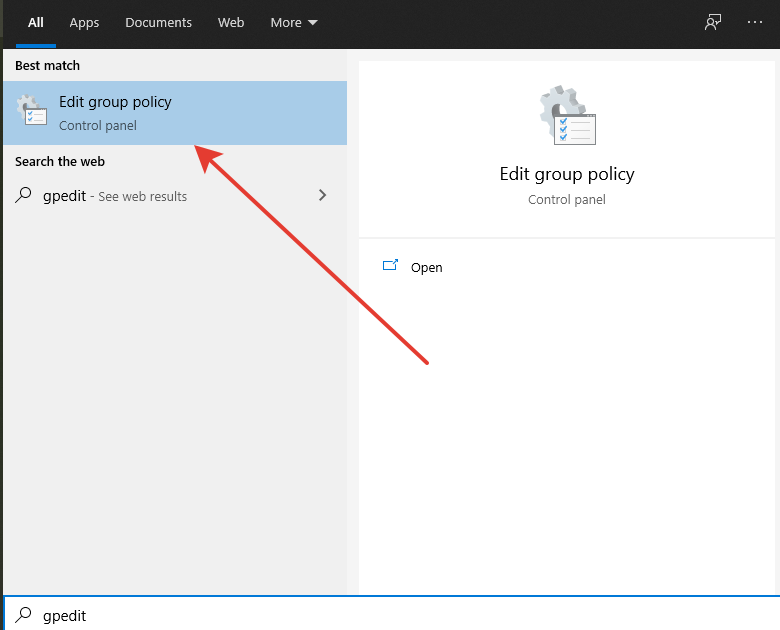
Task: Switch to the Documents tab
Action: [x=158, y=22]
